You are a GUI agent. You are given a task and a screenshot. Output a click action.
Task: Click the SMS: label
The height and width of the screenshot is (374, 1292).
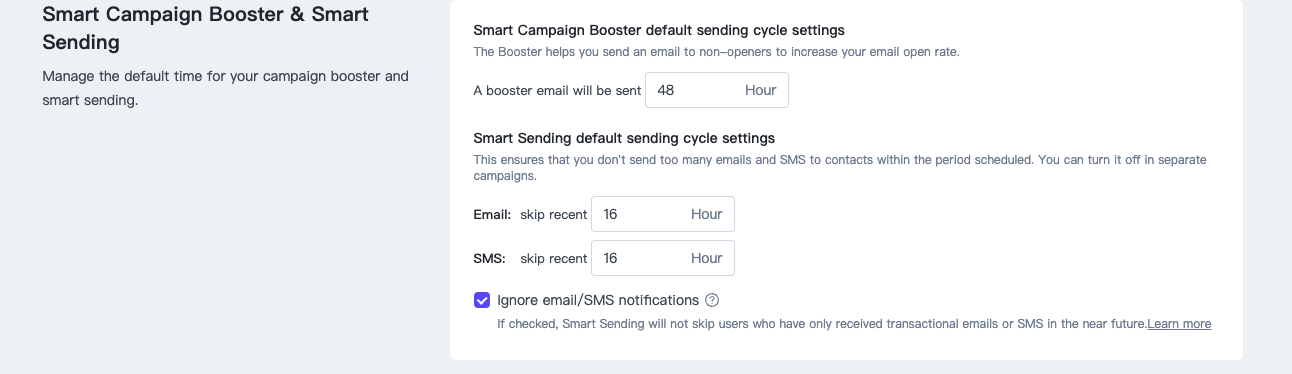[489, 258]
